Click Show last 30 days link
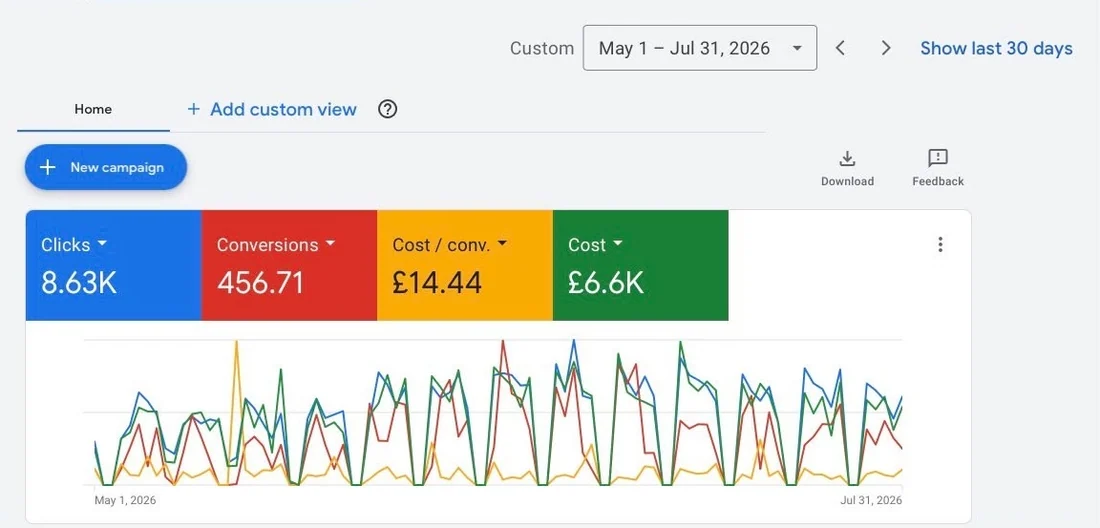Image resolution: width=1100 pixels, height=528 pixels. pos(996,48)
